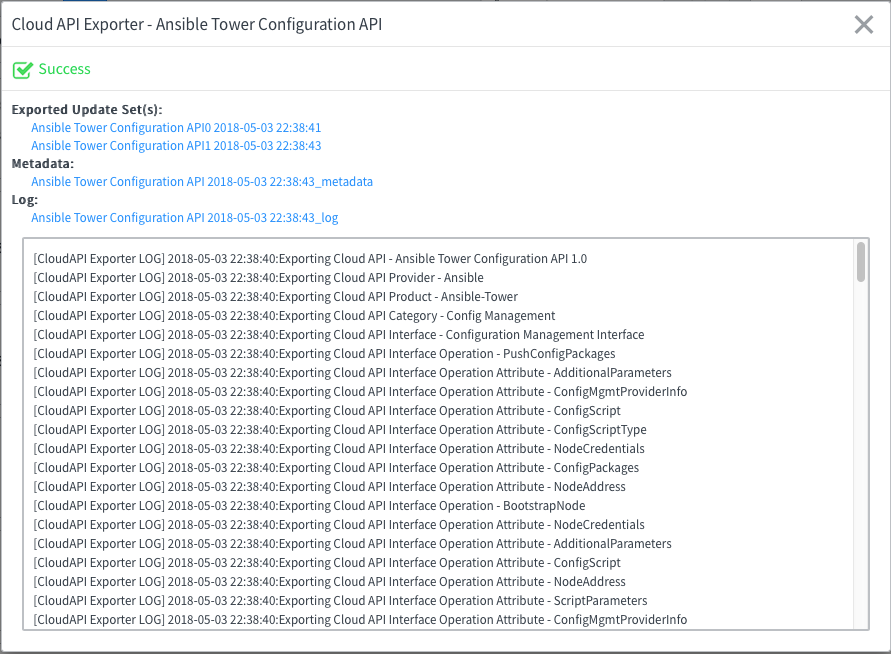Click the green Success checkmark icon
This screenshot has width=891, height=654.
pyautogui.click(x=23, y=69)
